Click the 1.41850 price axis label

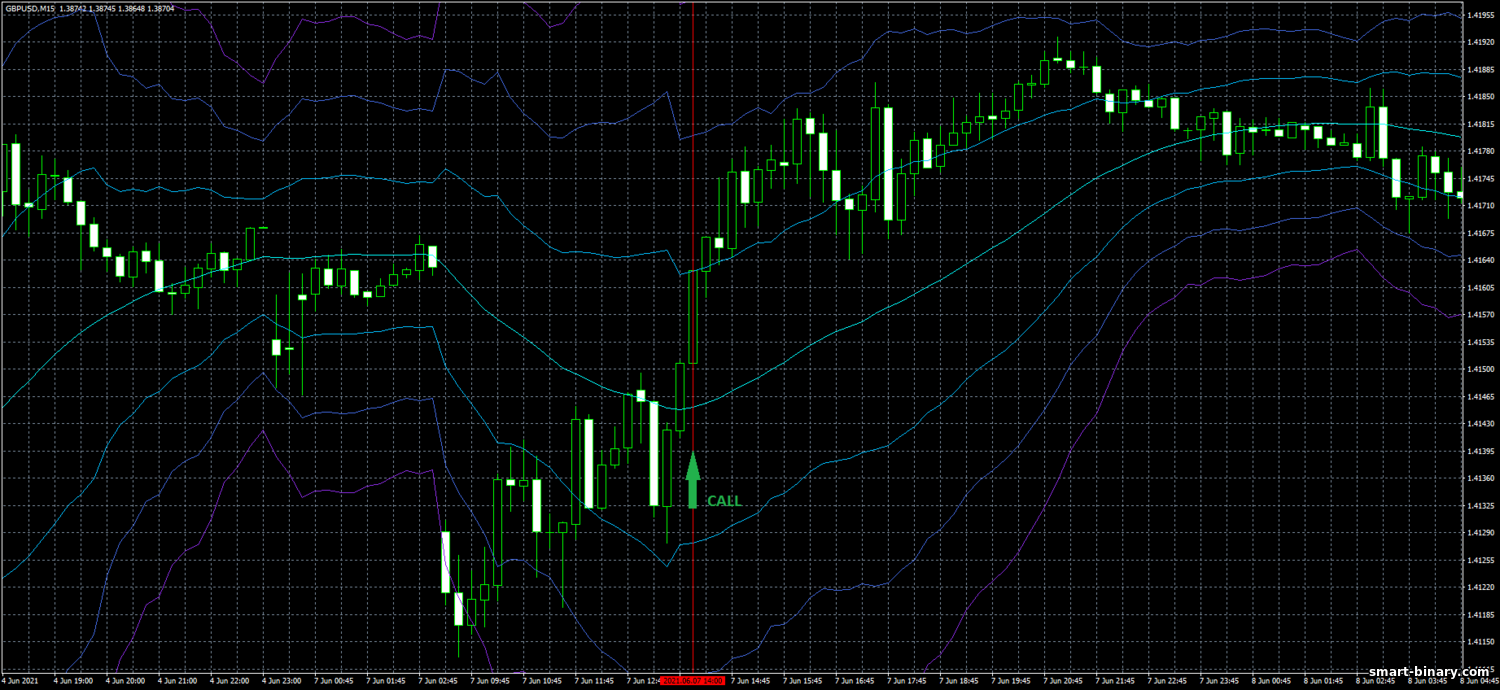[x=1479, y=97]
